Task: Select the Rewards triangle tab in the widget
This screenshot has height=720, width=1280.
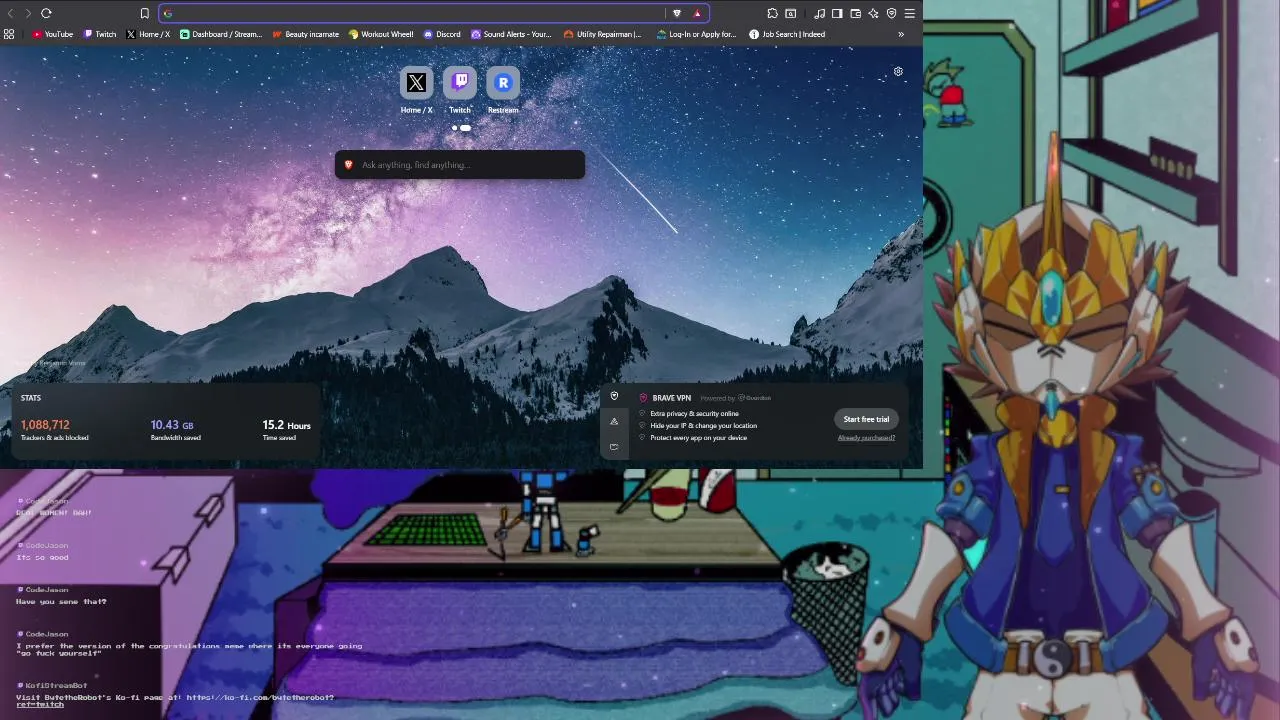Action: pyautogui.click(x=614, y=421)
